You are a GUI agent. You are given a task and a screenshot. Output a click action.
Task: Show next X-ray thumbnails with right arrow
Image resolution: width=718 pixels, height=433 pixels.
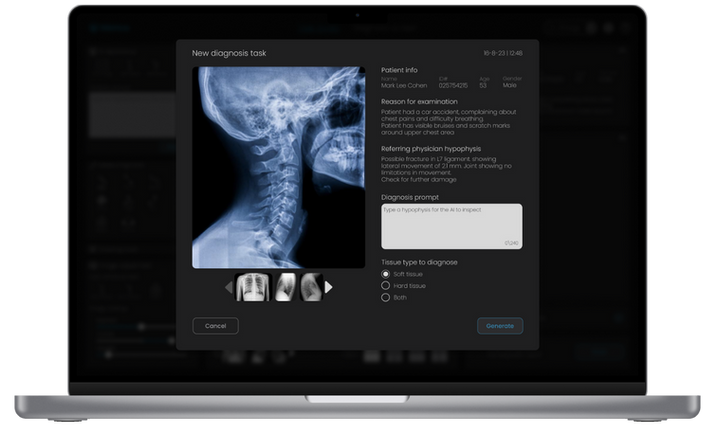pos(328,287)
